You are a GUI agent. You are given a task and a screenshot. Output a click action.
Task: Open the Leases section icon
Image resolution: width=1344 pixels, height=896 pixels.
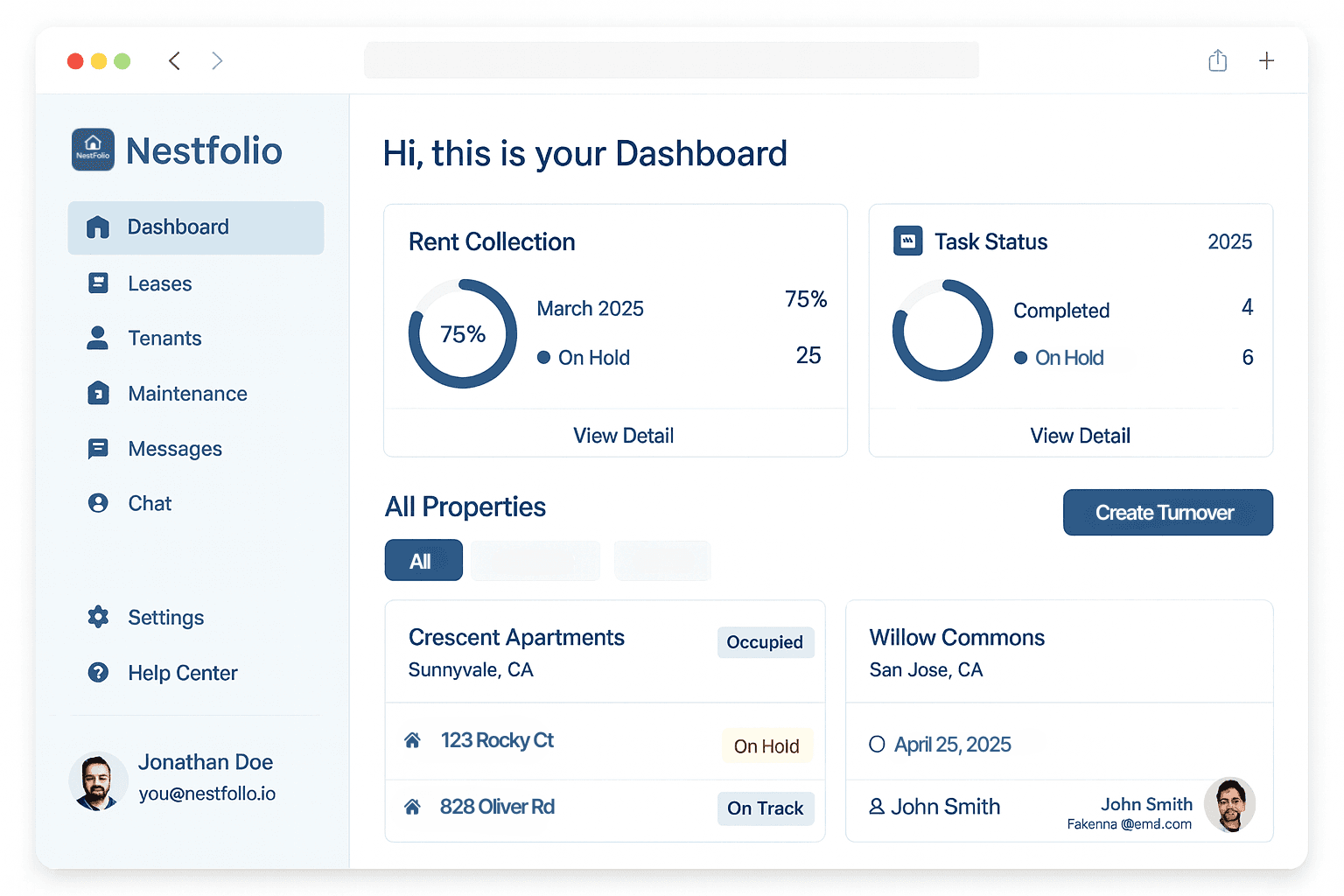coord(98,283)
